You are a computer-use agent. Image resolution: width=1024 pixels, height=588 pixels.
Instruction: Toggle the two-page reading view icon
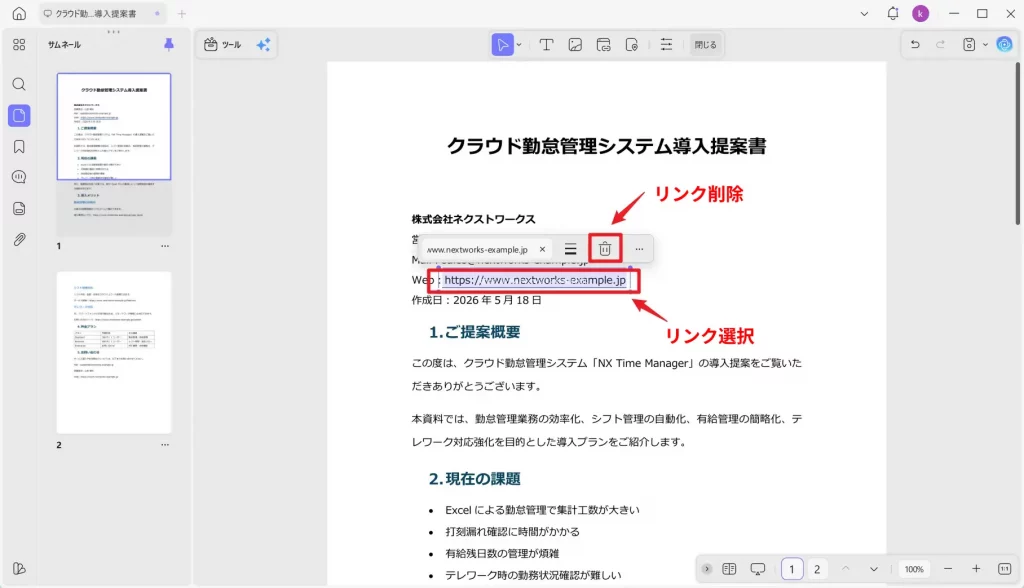click(729, 569)
